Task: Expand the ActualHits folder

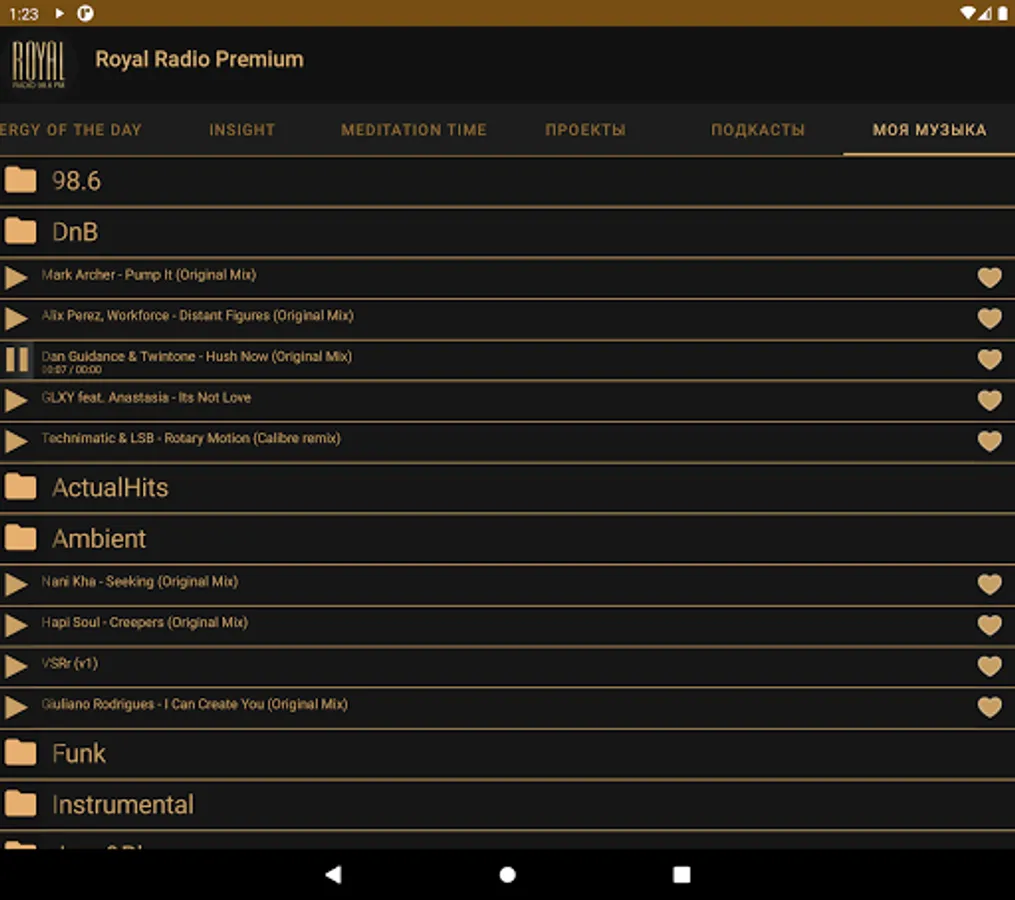Action: click(508, 488)
